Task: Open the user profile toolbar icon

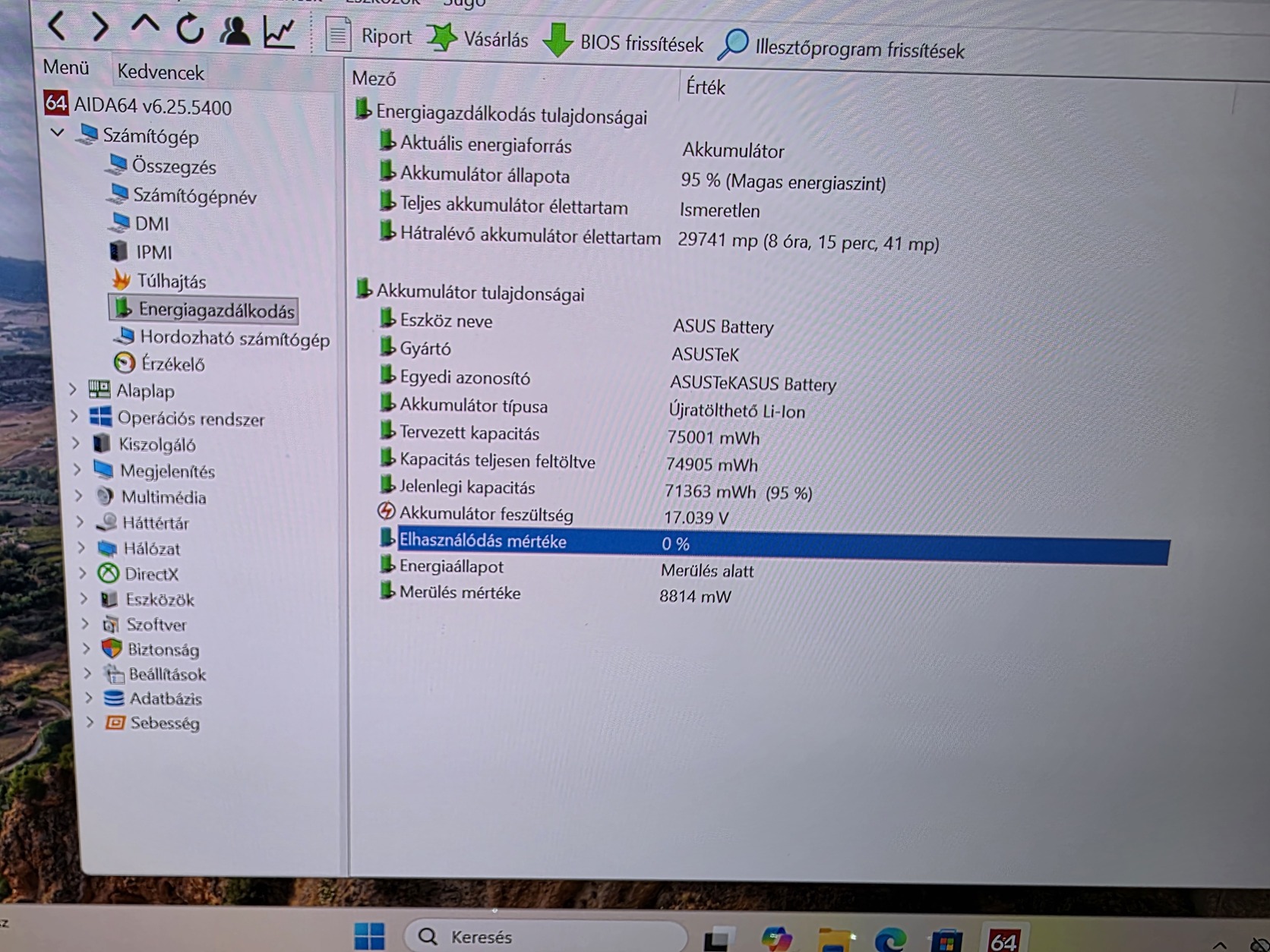Action: 235,30
